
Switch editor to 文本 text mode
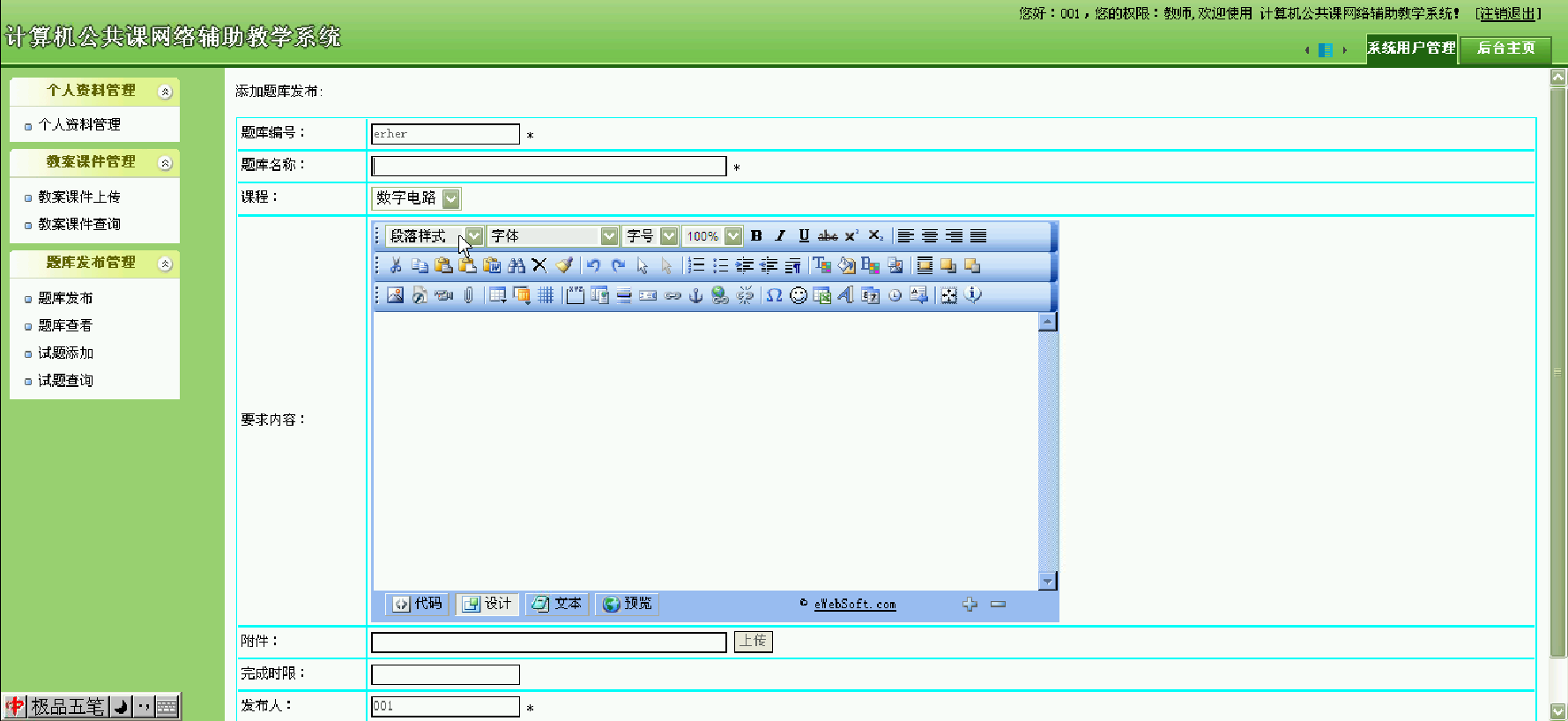[x=557, y=604]
